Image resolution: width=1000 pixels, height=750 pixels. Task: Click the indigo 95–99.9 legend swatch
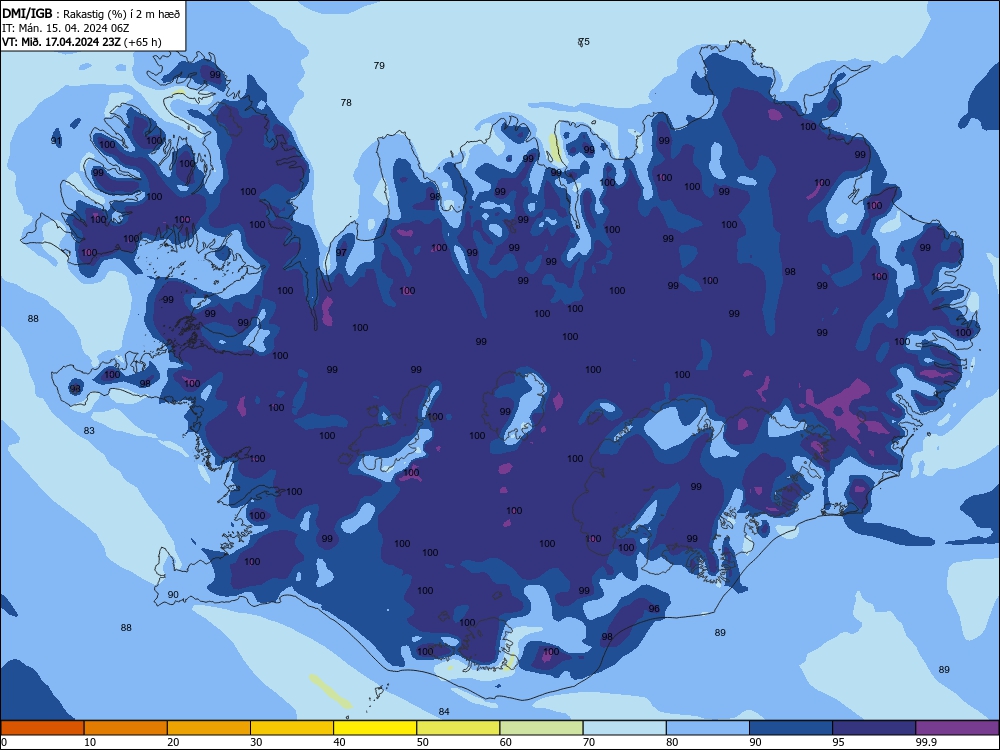(x=874, y=728)
